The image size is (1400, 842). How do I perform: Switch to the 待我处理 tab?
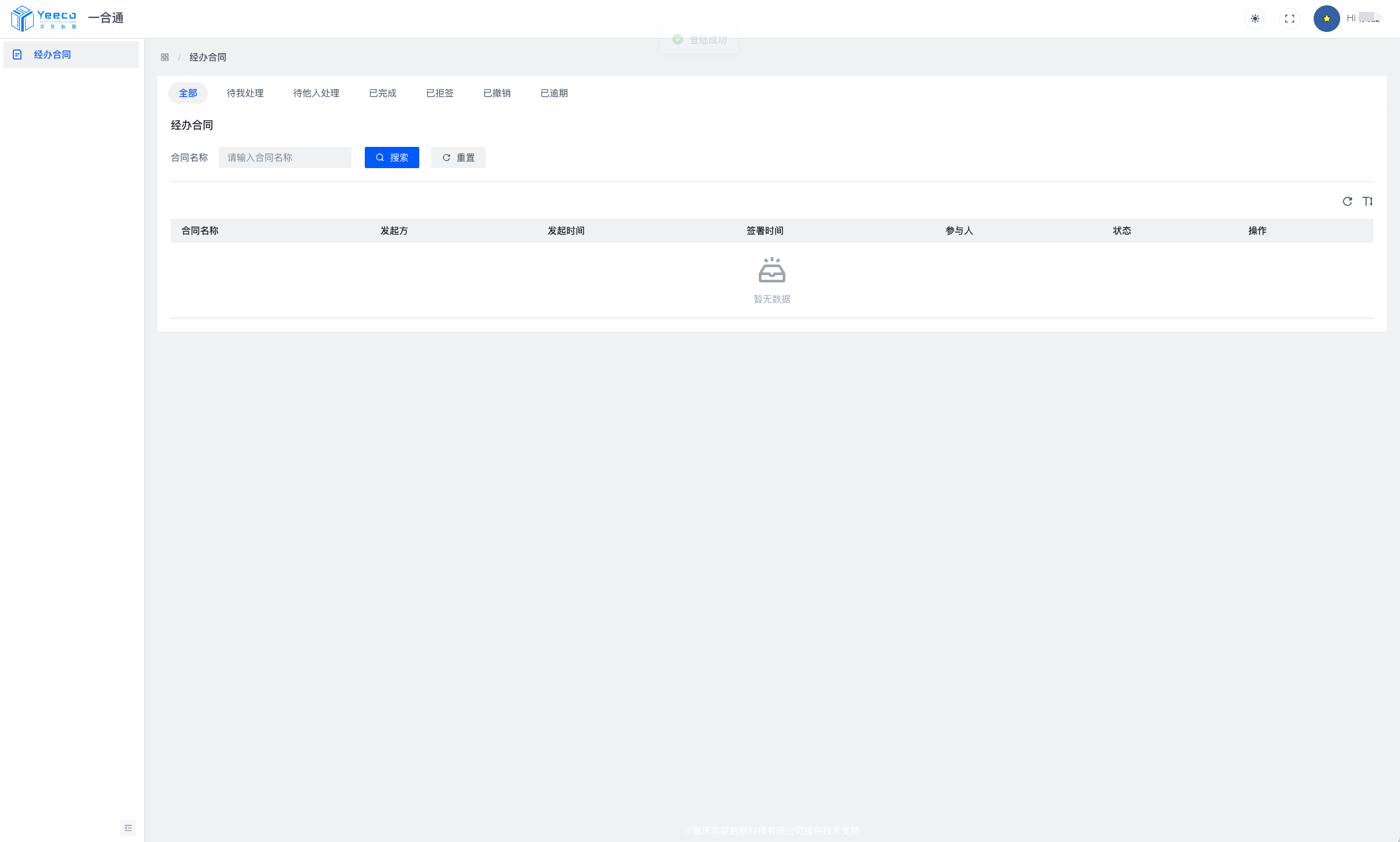pyautogui.click(x=245, y=93)
